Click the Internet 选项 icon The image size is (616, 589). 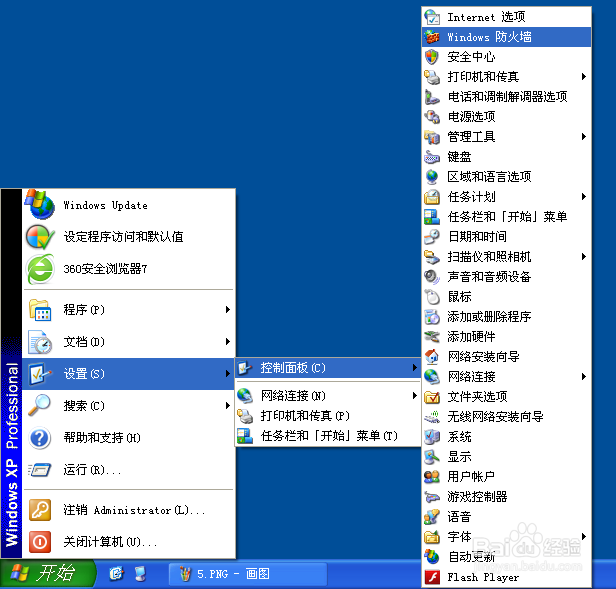pyautogui.click(x=432, y=17)
